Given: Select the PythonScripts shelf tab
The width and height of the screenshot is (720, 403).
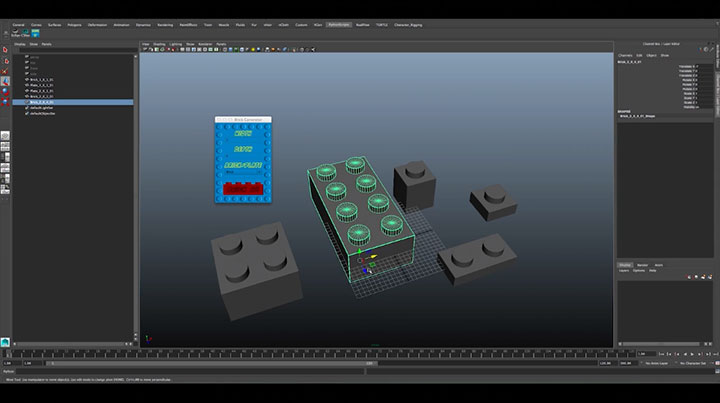Looking at the screenshot, I should pos(339,25).
